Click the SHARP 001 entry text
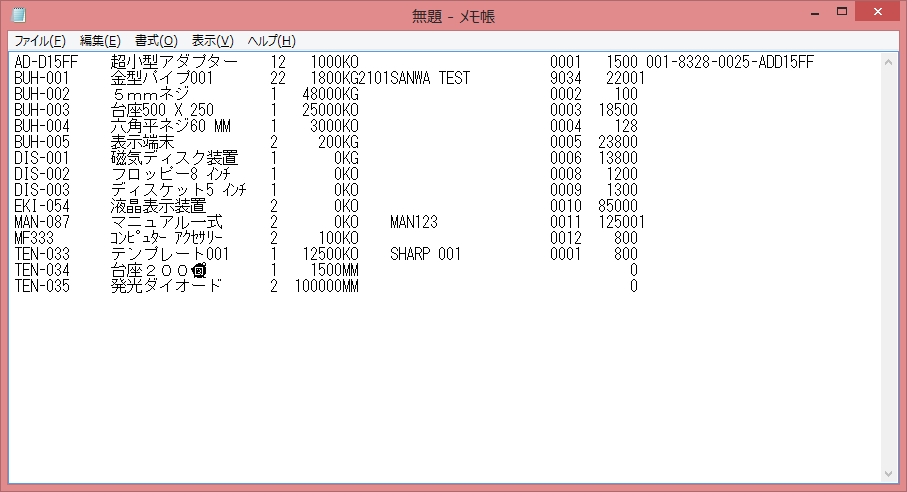This screenshot has height=492, width=907. click(425, 254)
